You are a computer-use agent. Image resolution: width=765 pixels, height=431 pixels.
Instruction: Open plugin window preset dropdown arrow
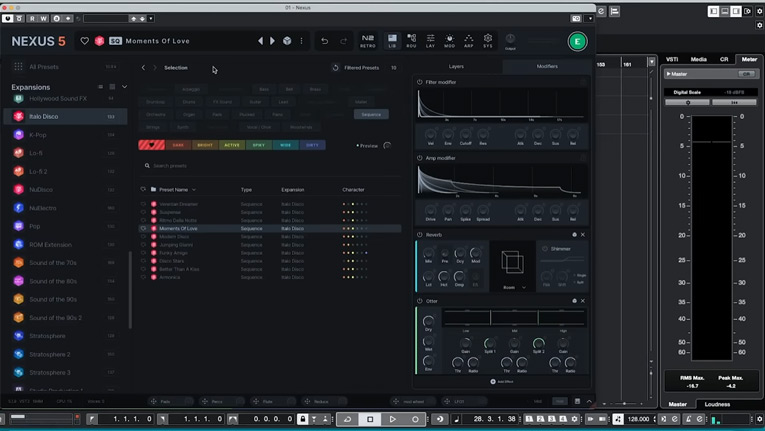pos(151,19)
